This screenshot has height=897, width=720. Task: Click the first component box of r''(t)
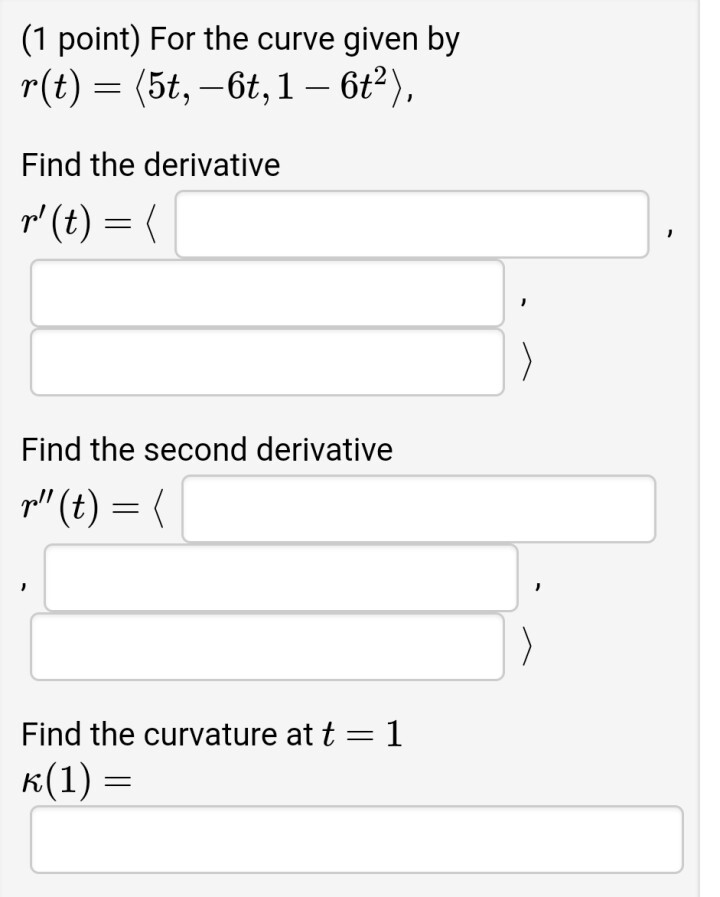419,509
